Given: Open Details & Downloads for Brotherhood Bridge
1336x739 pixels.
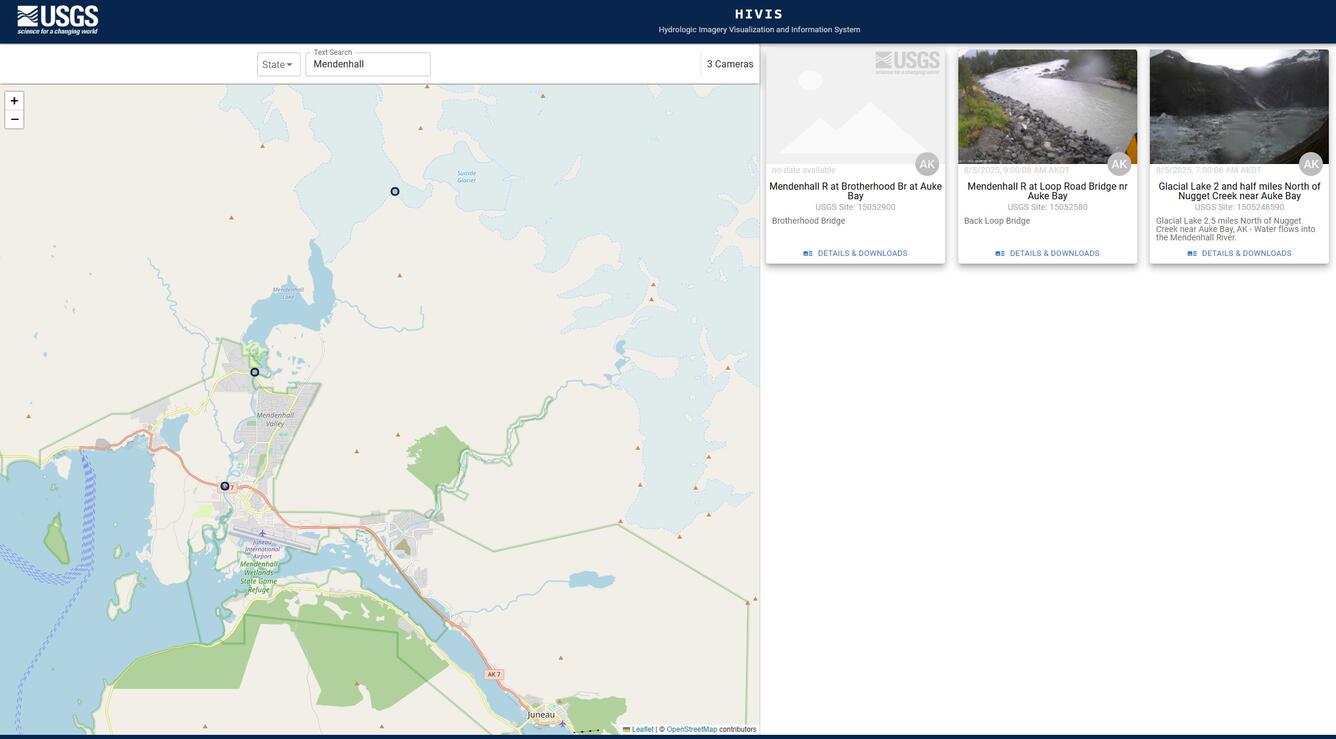Looking at the screenshot, I should click(855, 250).
